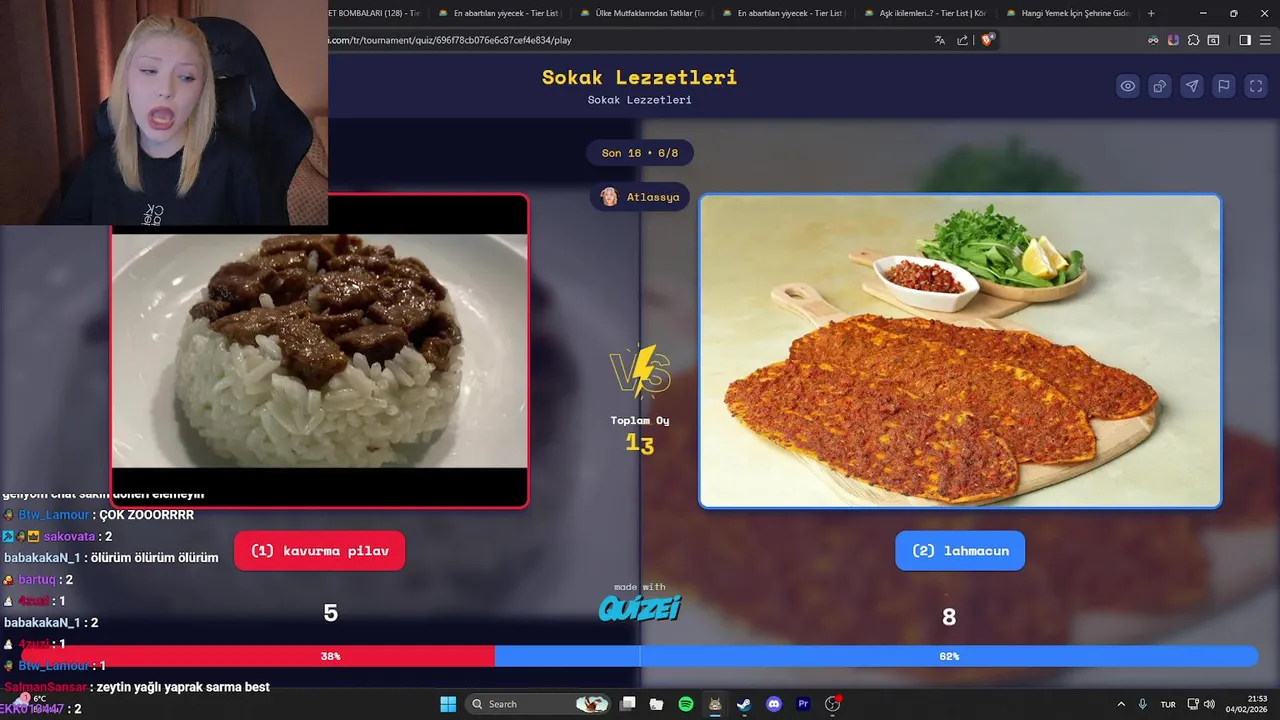The width and height of the screenshot is (1280, 720).
Task: Click the paper plane share icon
Action: coord(1192,86)
